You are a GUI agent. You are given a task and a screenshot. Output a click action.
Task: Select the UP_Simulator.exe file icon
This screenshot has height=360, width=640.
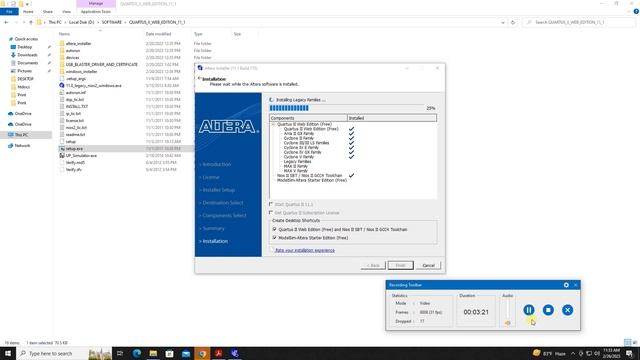click(x=62, y=156)
